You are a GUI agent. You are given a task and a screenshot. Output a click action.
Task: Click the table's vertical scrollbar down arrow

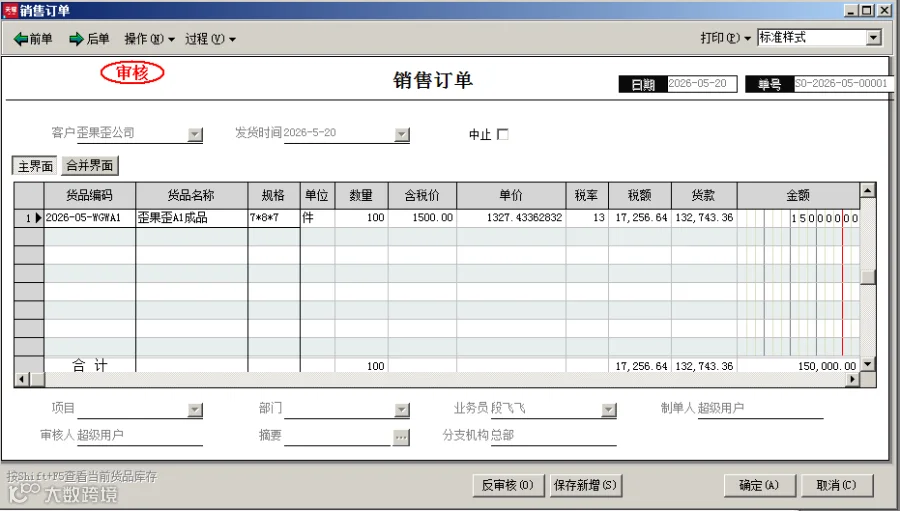click(867, 363)
